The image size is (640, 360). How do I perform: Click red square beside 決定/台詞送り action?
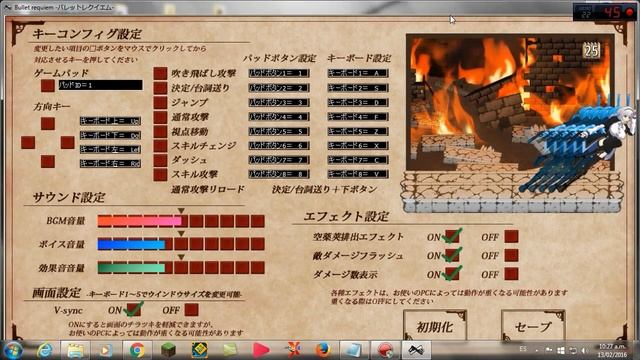click(160, 87)
